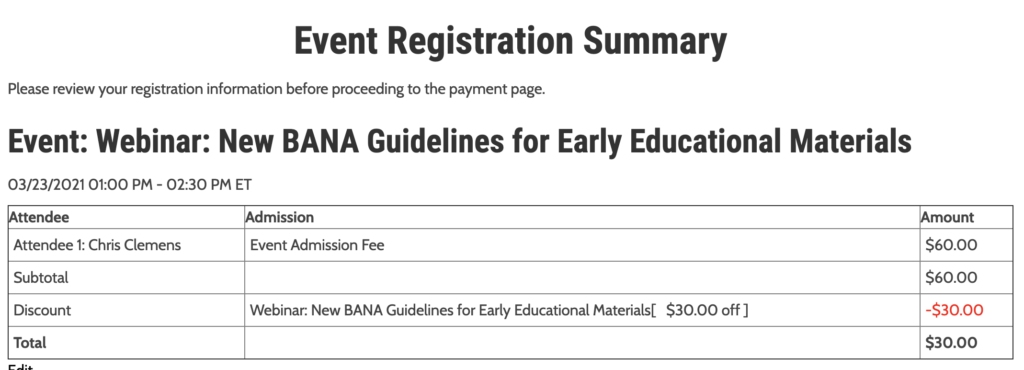
Task: Click the red -$30.00 discount amount
Action: tap(954, 310)
